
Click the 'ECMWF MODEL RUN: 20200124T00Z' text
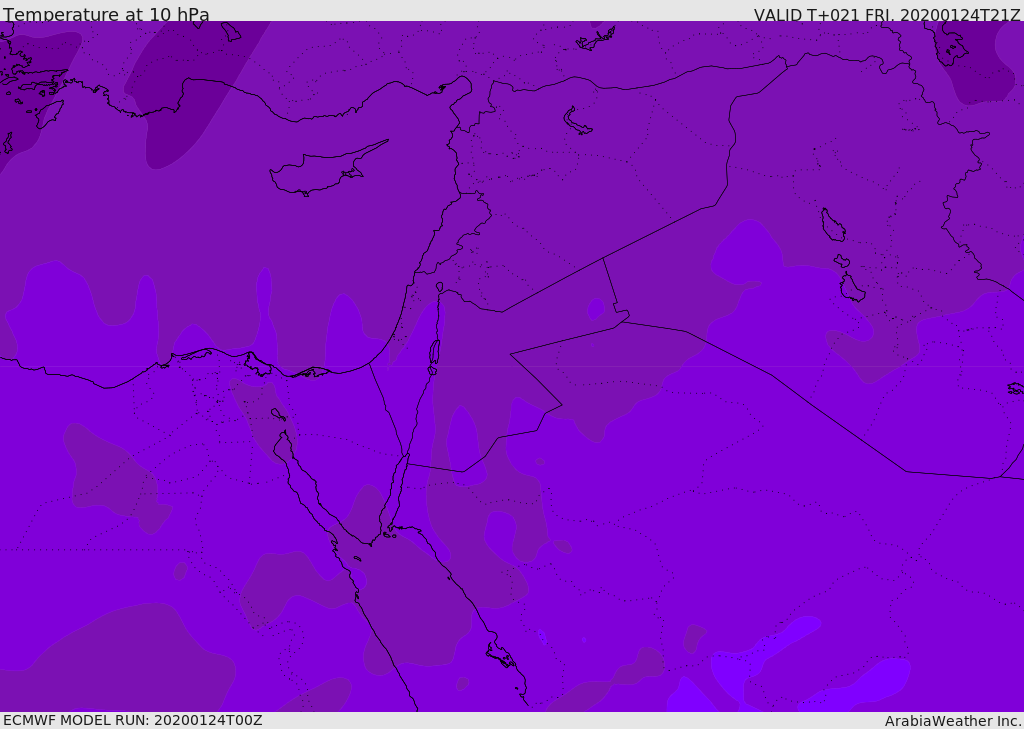click(x=133, y=720)
